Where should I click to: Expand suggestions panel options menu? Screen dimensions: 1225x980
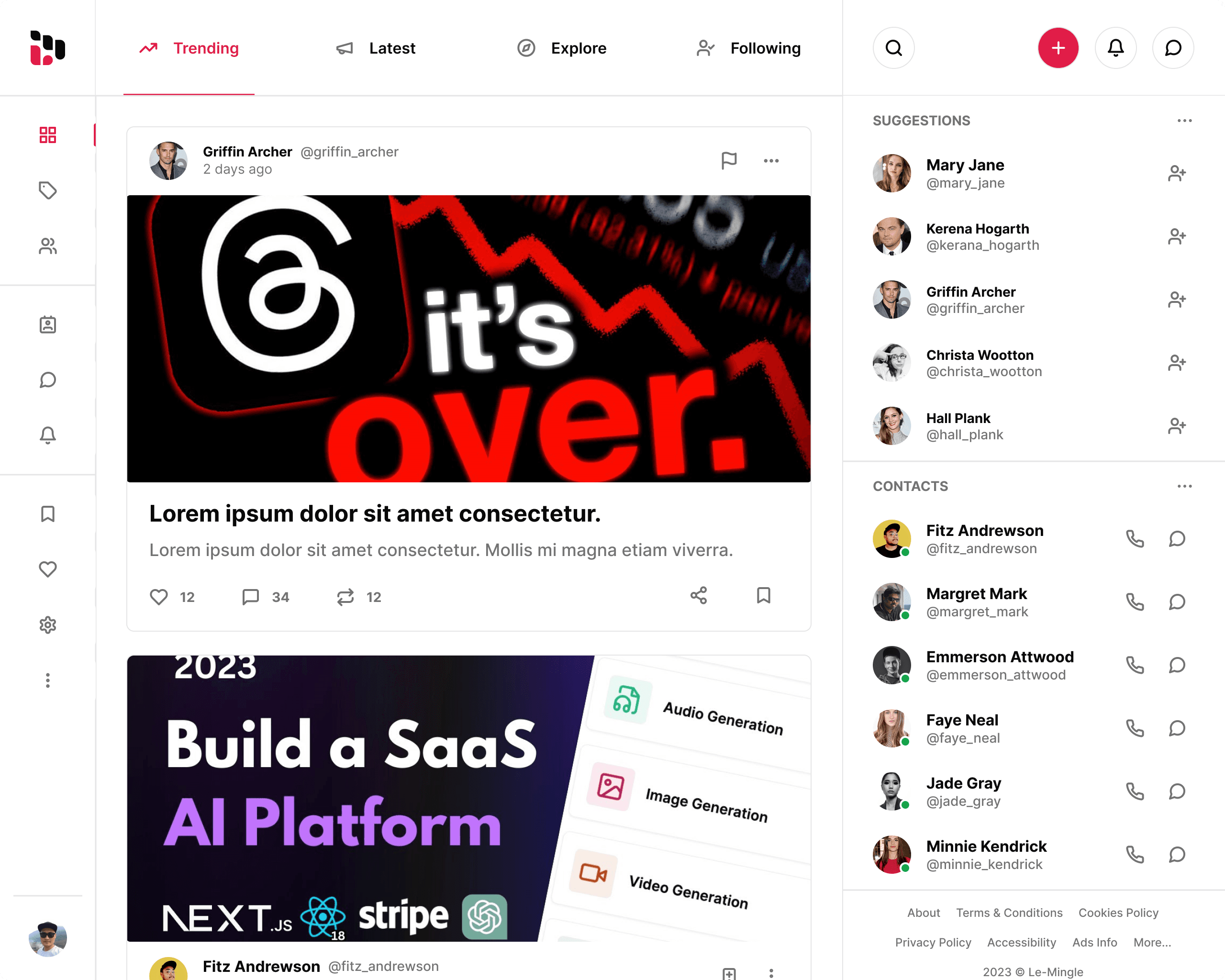(x=1184, y=120)
